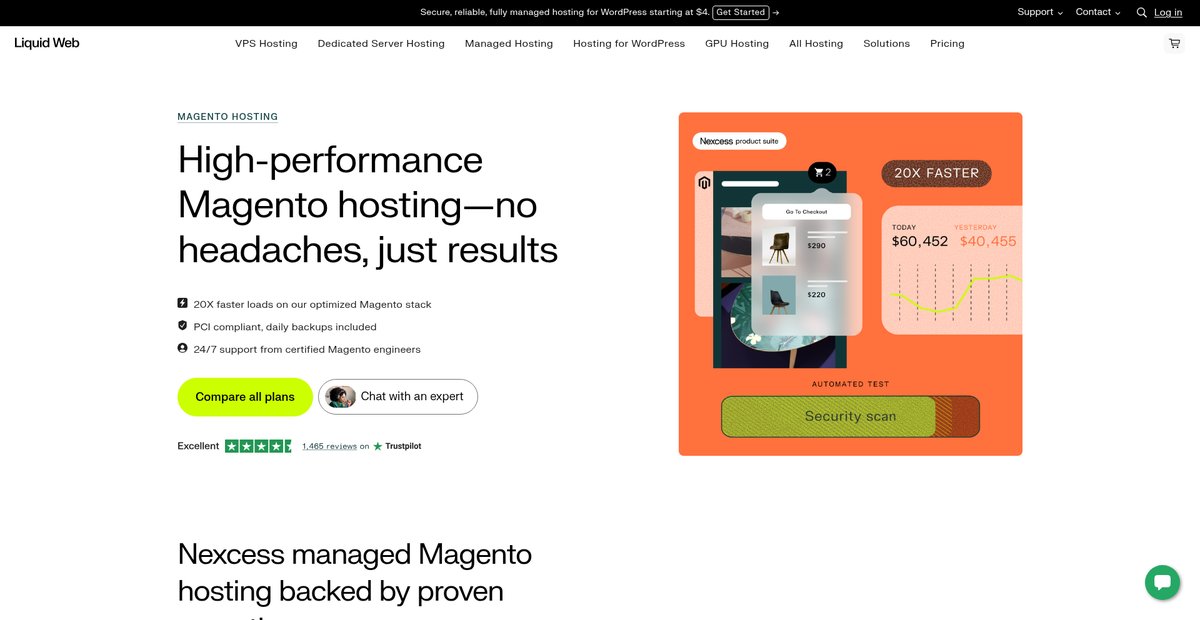Image resolution: width=1200 pixels, height=620 pixels.
Task: Click the $40,455 Yesterday sales figure
Action: 988,241
